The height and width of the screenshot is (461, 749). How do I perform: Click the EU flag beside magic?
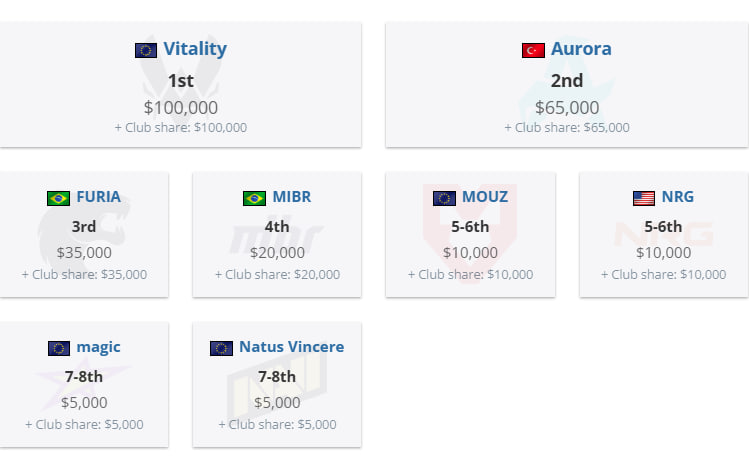59,348
